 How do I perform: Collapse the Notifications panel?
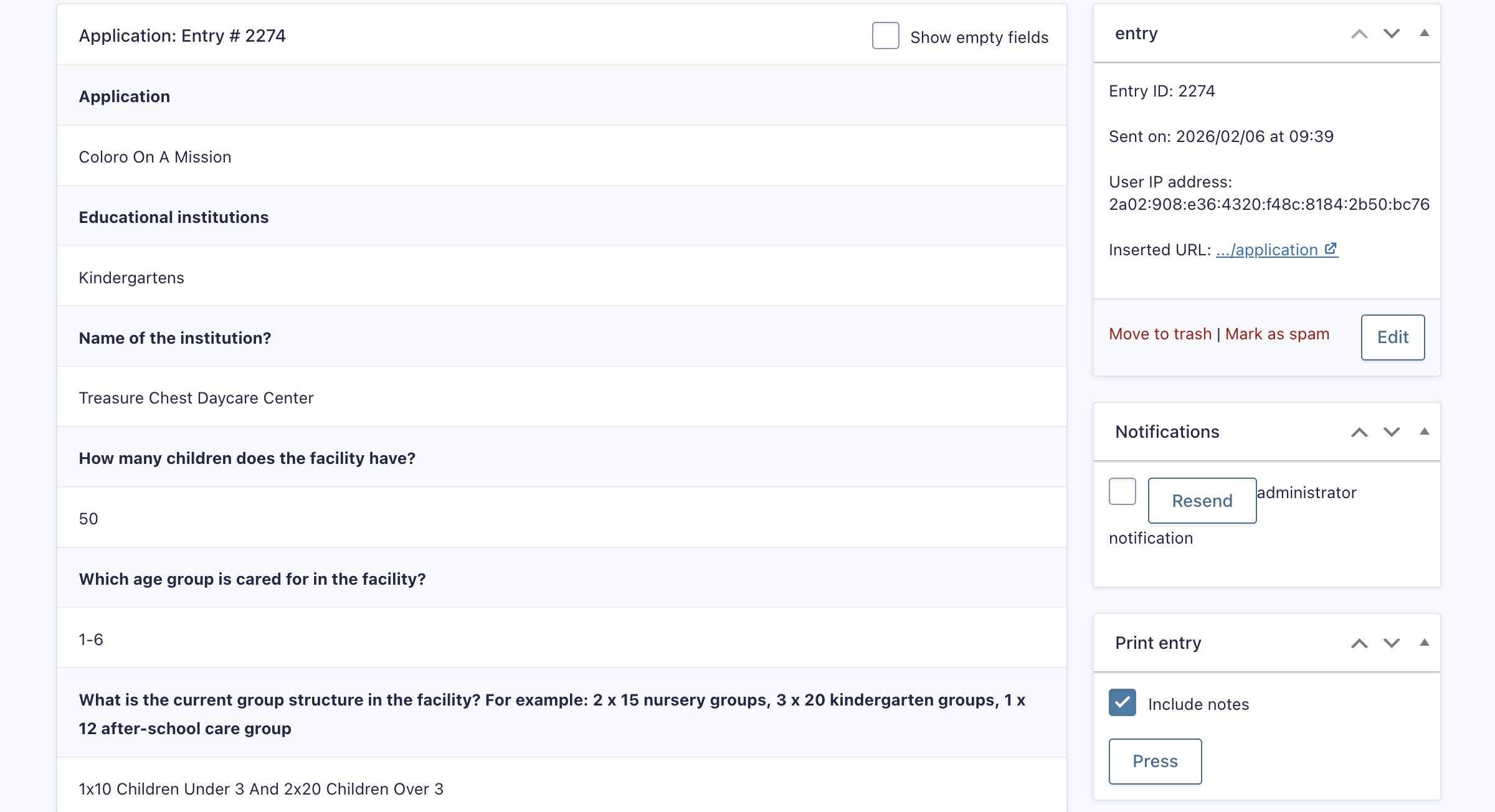click(x=1424, y=432)
